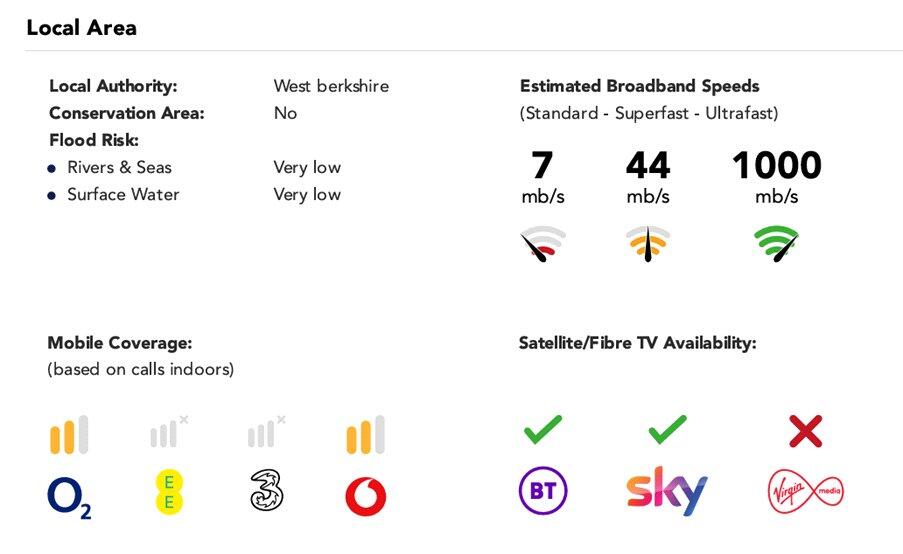Click the Estimated Broadband Speeds heading
Image resolution: width=903 pixels, height=554 pixels.
[640, 86]
